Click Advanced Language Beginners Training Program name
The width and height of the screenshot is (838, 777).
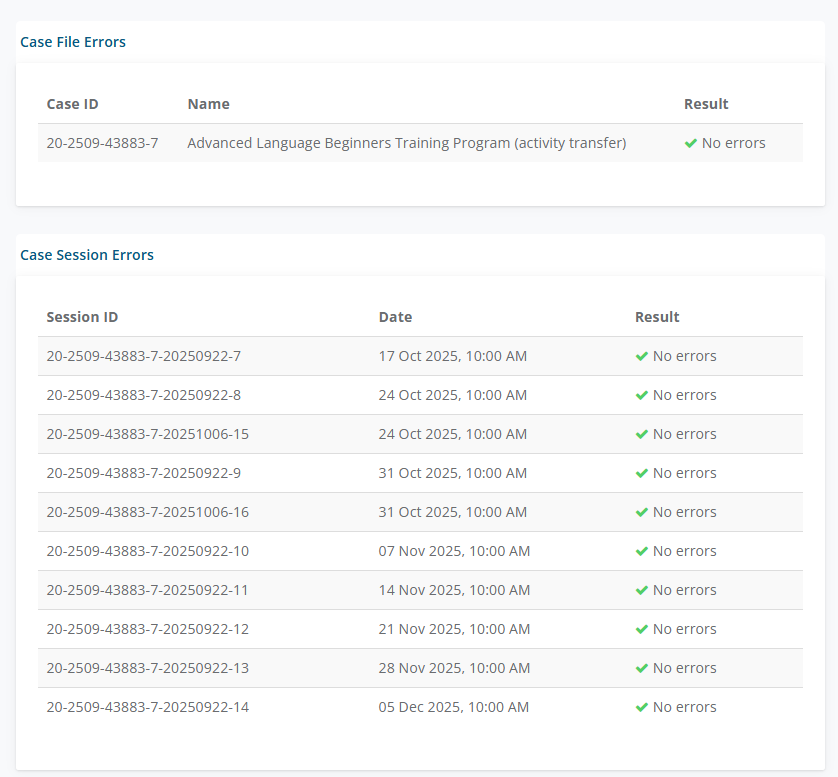(406, 143)
